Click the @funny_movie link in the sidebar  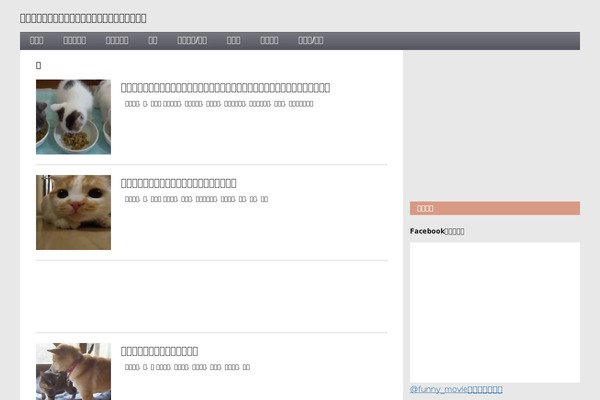click(456, 389)
